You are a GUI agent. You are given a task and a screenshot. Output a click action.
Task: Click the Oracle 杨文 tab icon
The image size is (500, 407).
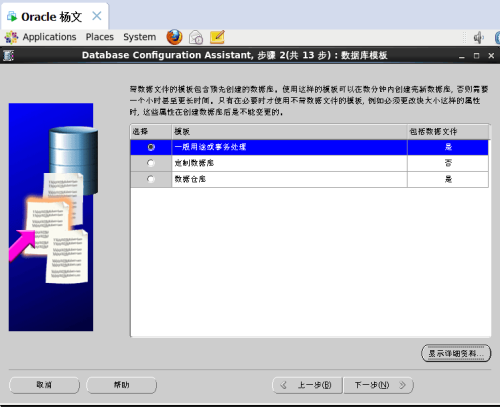12,16
